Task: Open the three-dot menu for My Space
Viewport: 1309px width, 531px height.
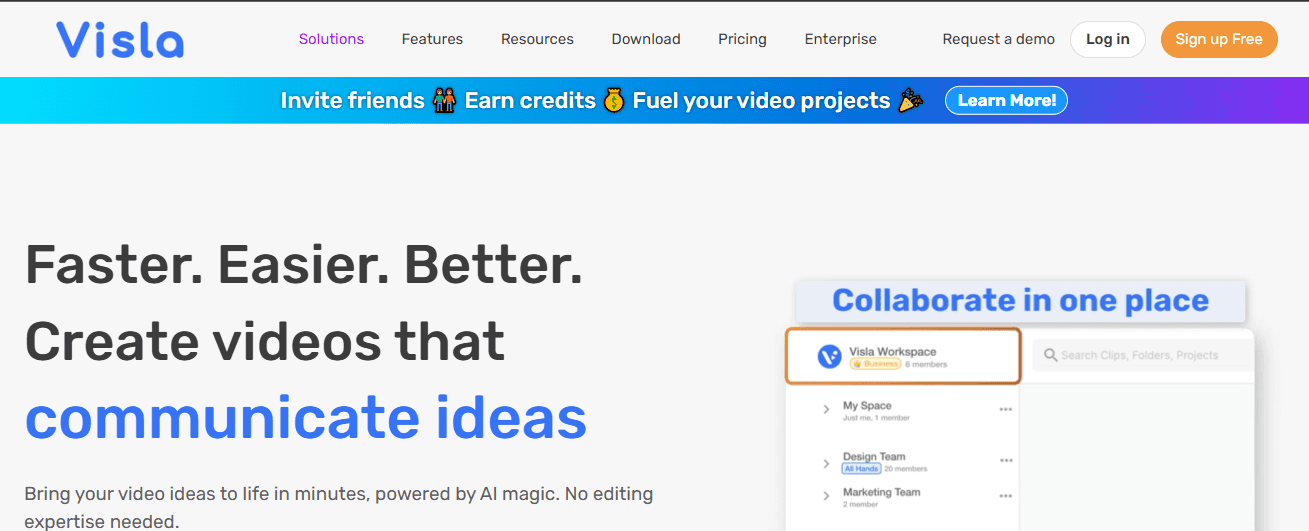Action: (1006, 409)
